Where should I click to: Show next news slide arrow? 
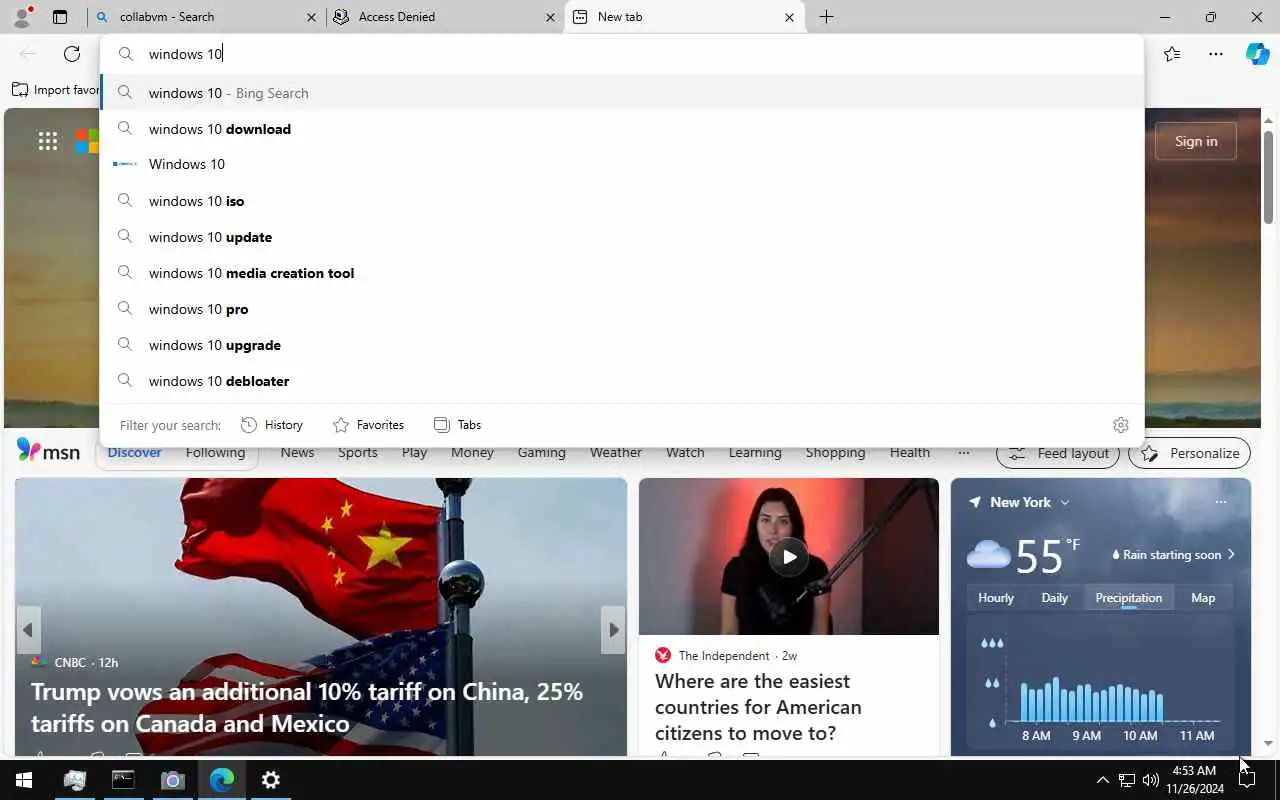pyautogui.click(x=613, y=630)
